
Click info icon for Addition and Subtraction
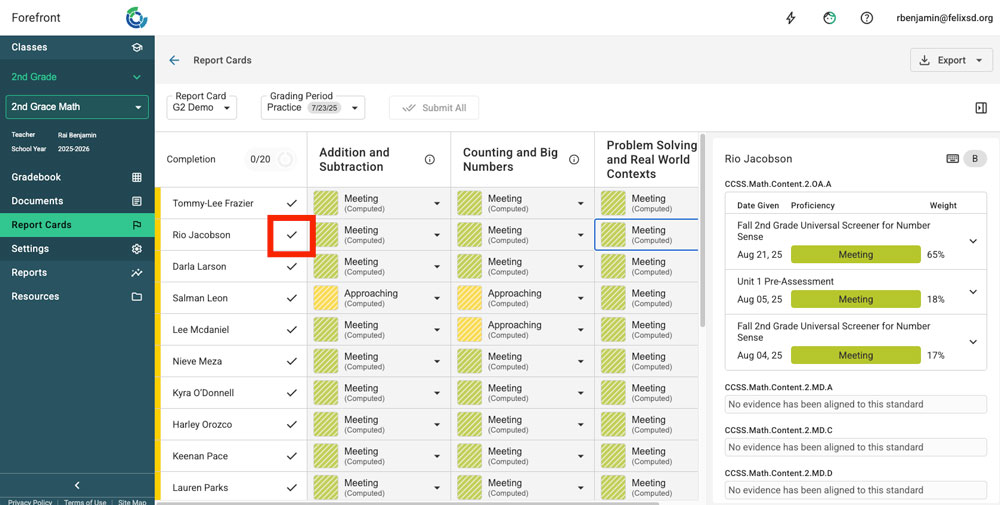coord(430,160)
